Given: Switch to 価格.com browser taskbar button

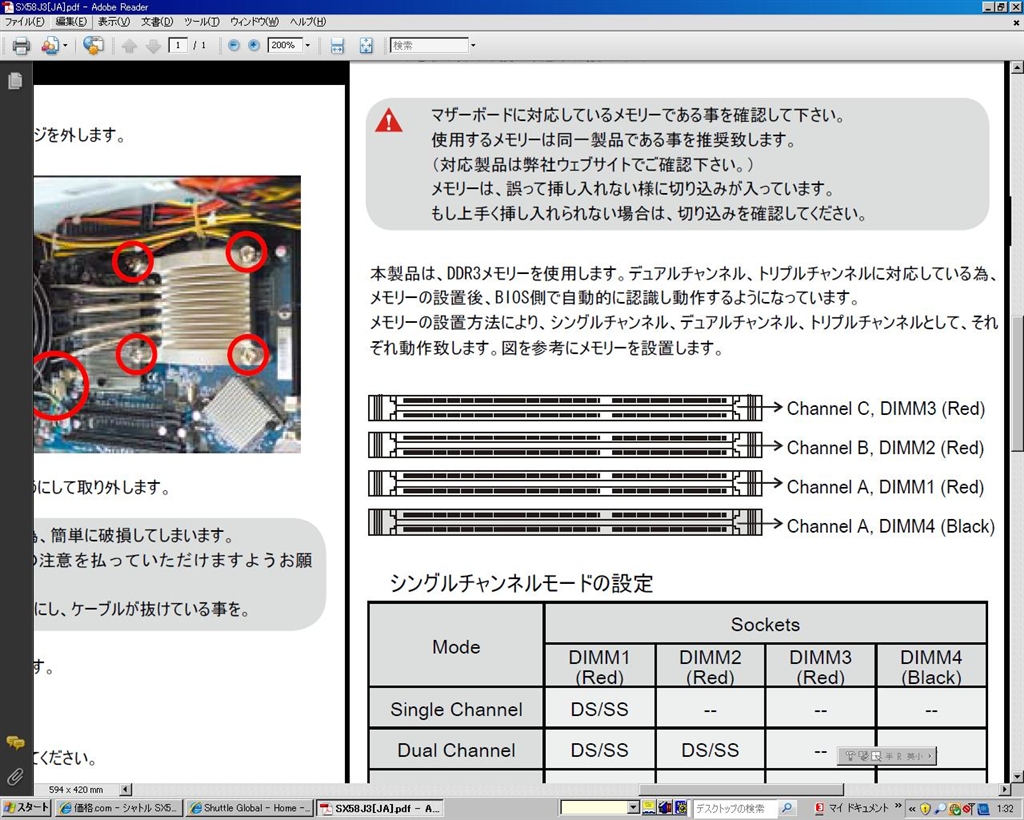Looking at the screenshot, I should coord(118,808).
